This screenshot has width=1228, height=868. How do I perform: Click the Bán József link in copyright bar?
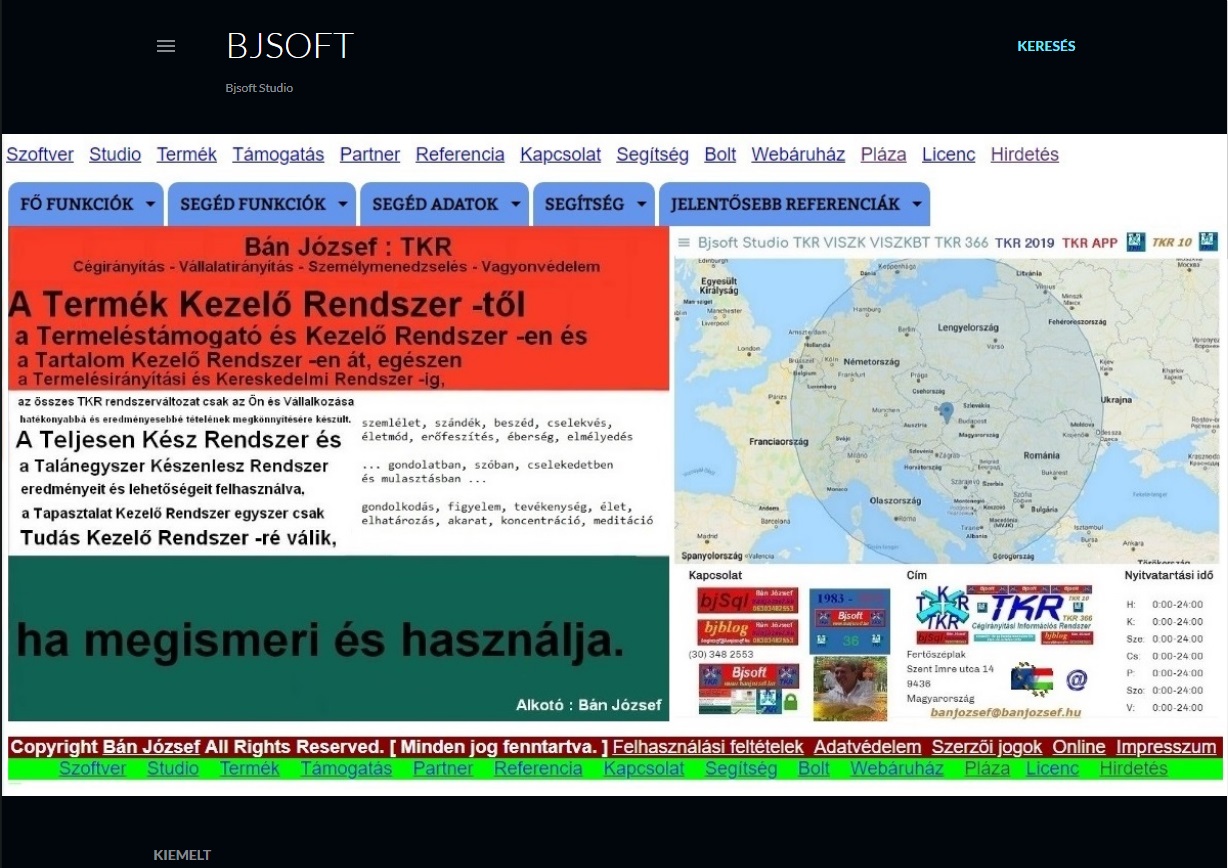[151, 747]
